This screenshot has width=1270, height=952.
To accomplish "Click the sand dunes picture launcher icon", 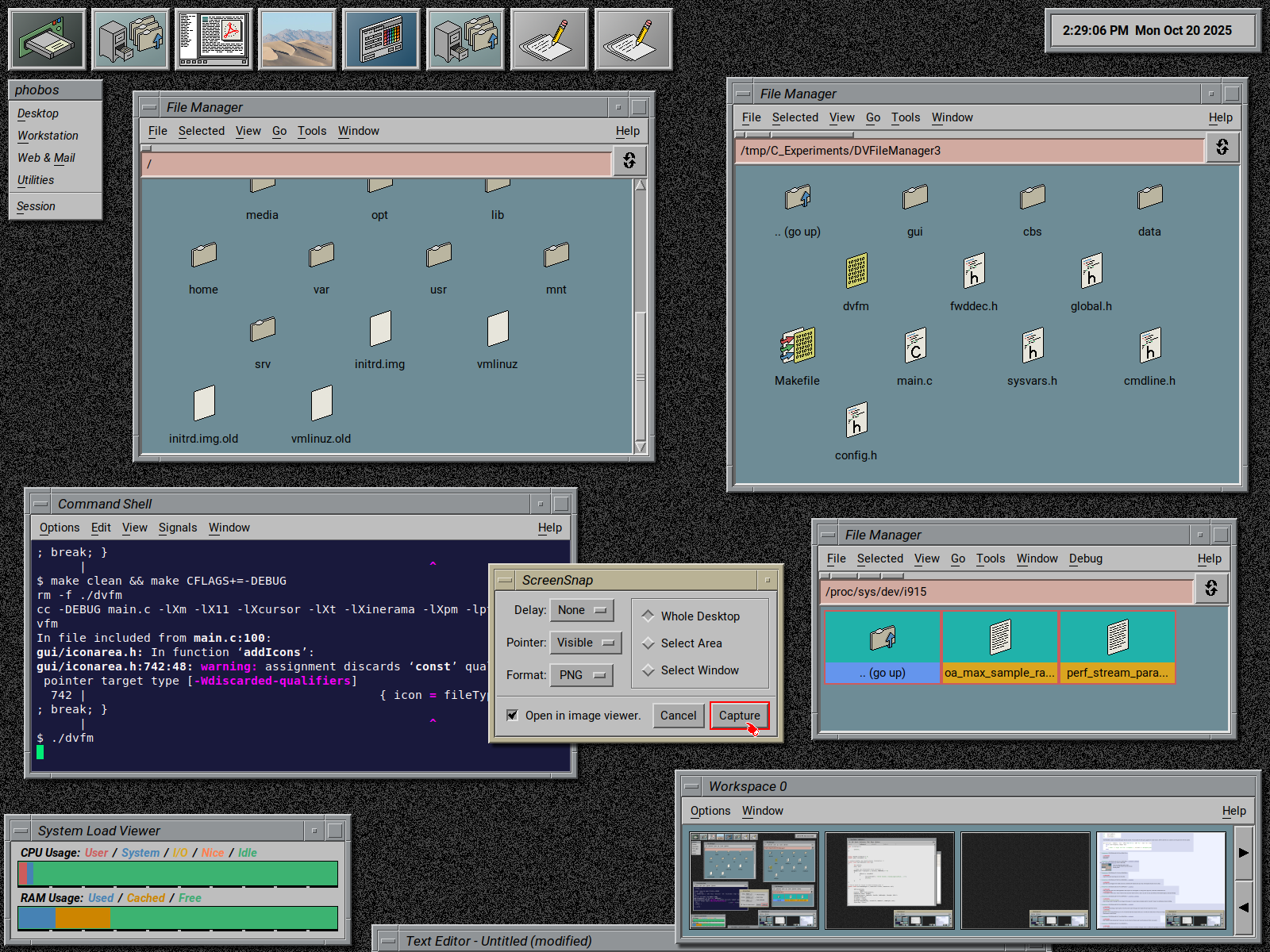I will tap(298, 39).
